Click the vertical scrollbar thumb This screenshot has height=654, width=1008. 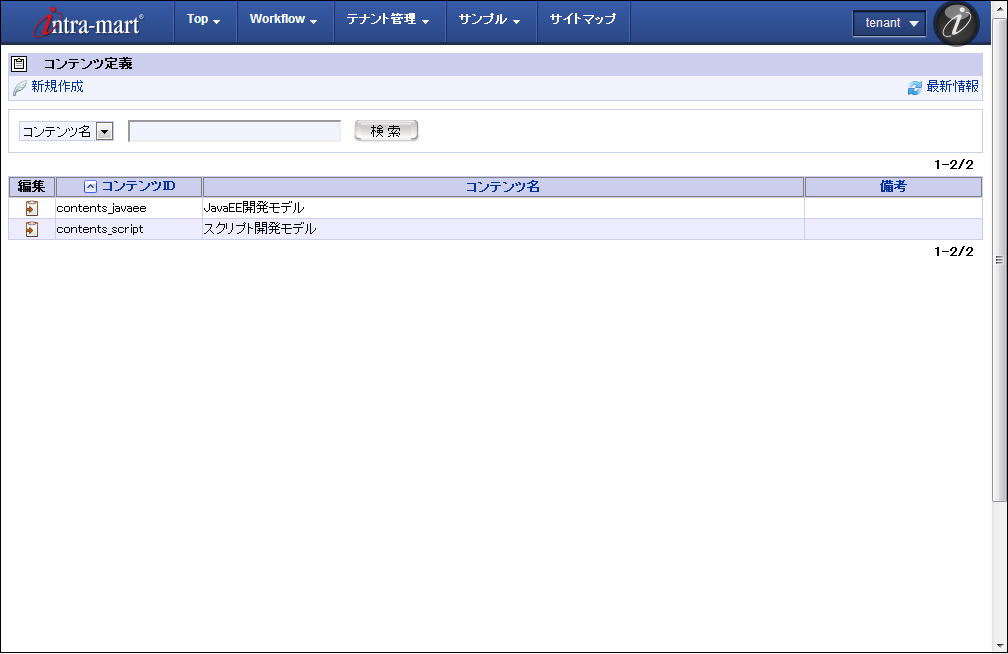(x=999, y=260)
